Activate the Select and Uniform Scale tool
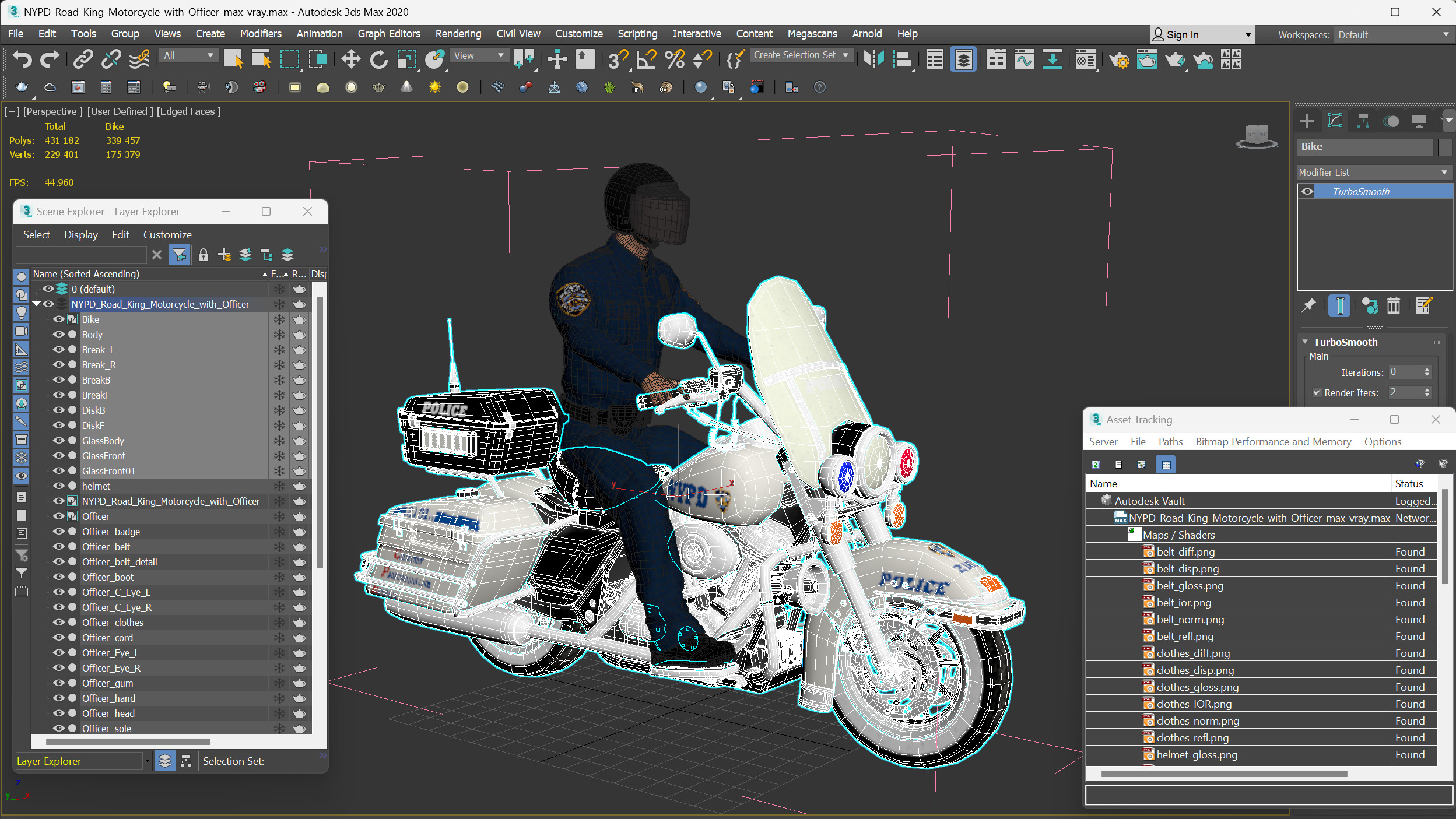The image size is (1456, 819). pyautogui.click(x=406, y=59)
